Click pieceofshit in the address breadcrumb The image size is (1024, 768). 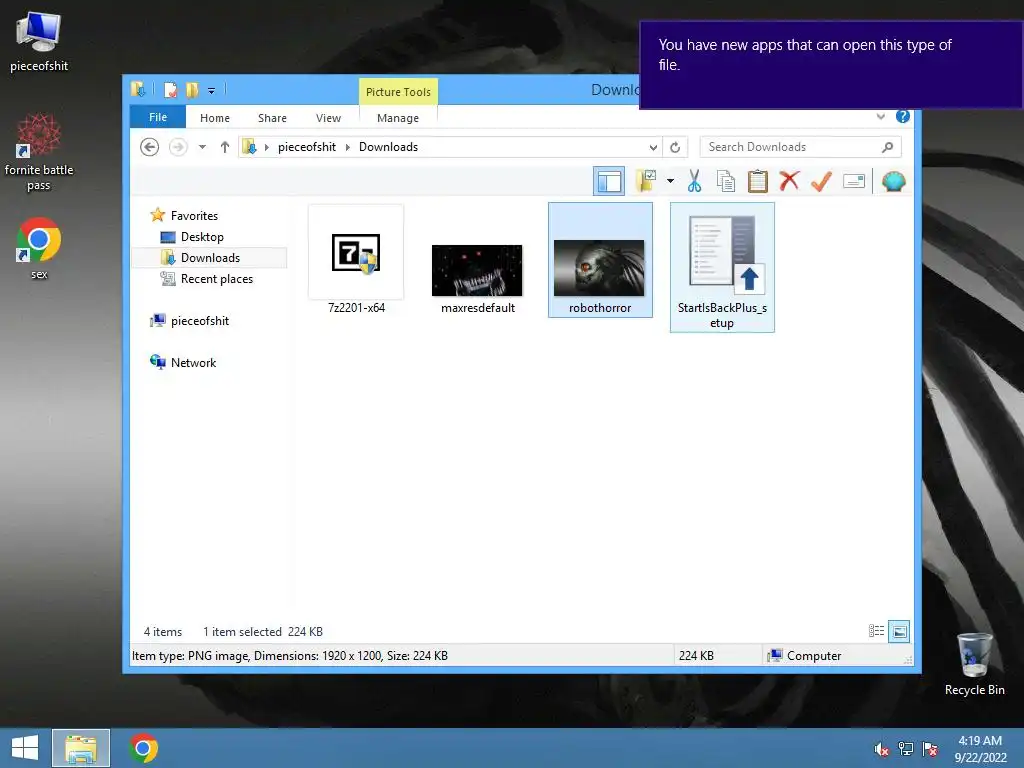point(307,147)
